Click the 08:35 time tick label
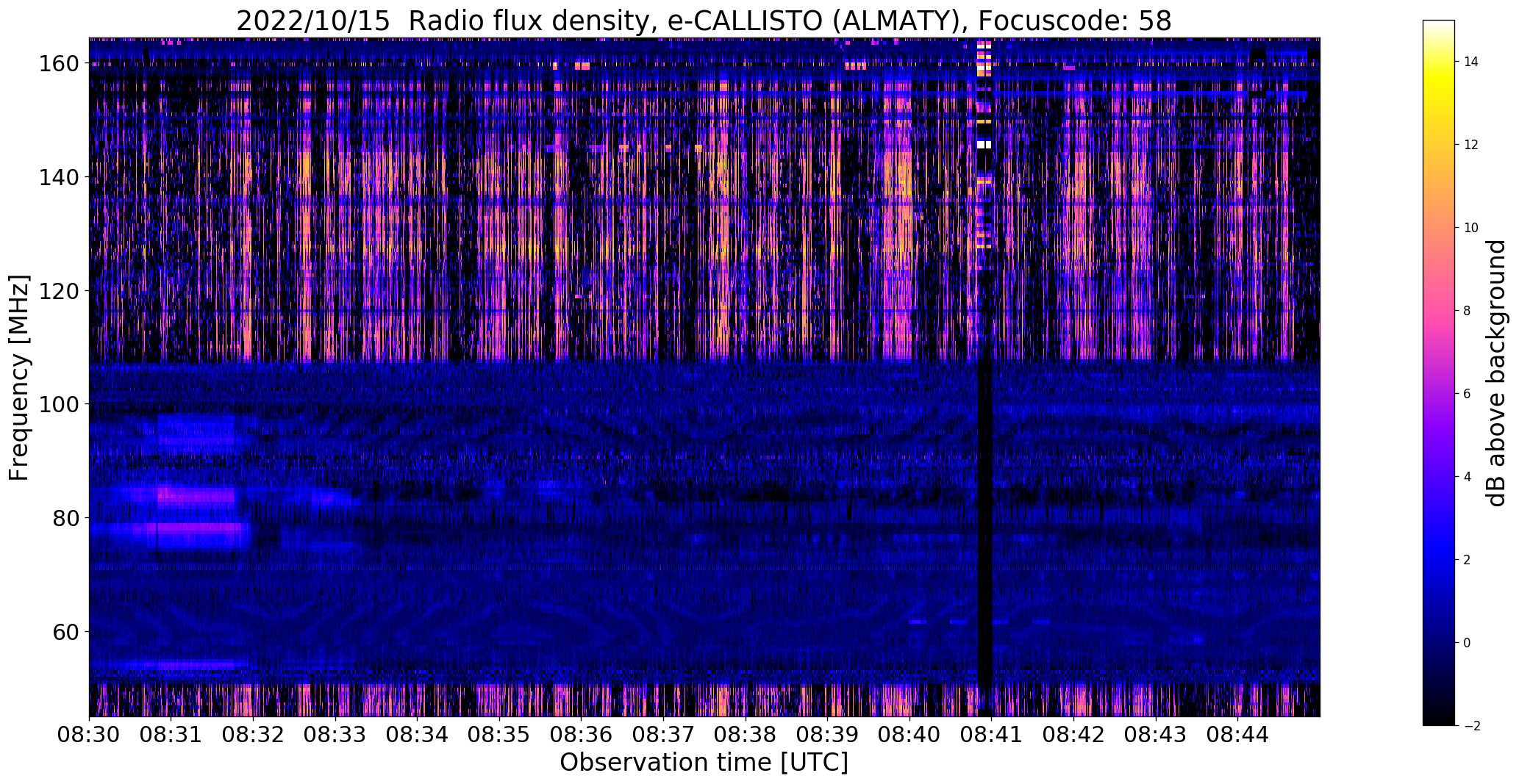 tap(500, 733)
